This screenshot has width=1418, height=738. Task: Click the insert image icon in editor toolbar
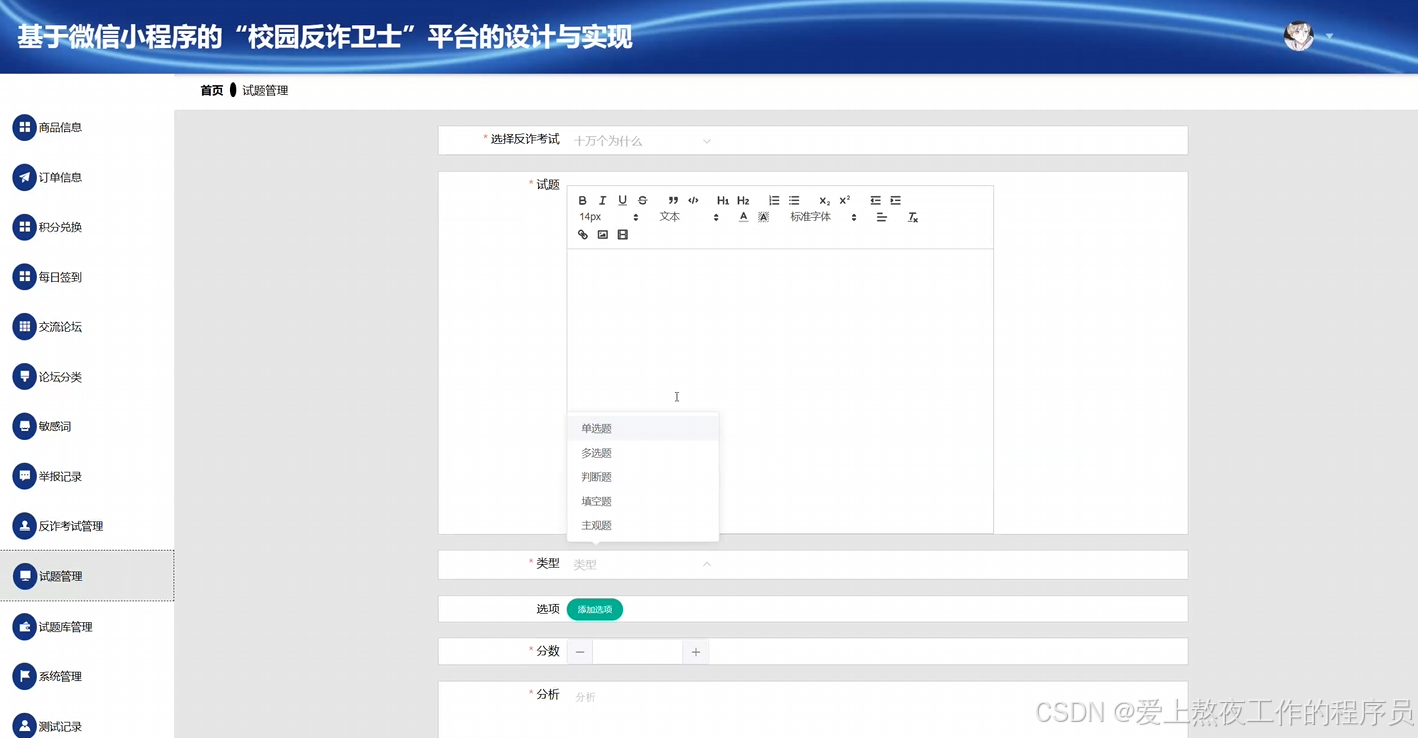coord(602,234)
